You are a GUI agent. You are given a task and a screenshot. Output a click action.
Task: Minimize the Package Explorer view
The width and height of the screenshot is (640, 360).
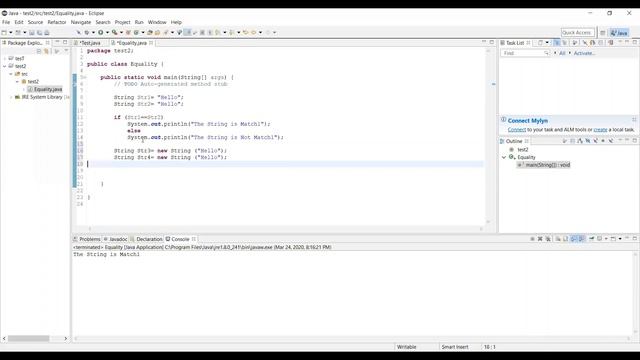click(57, 42)
